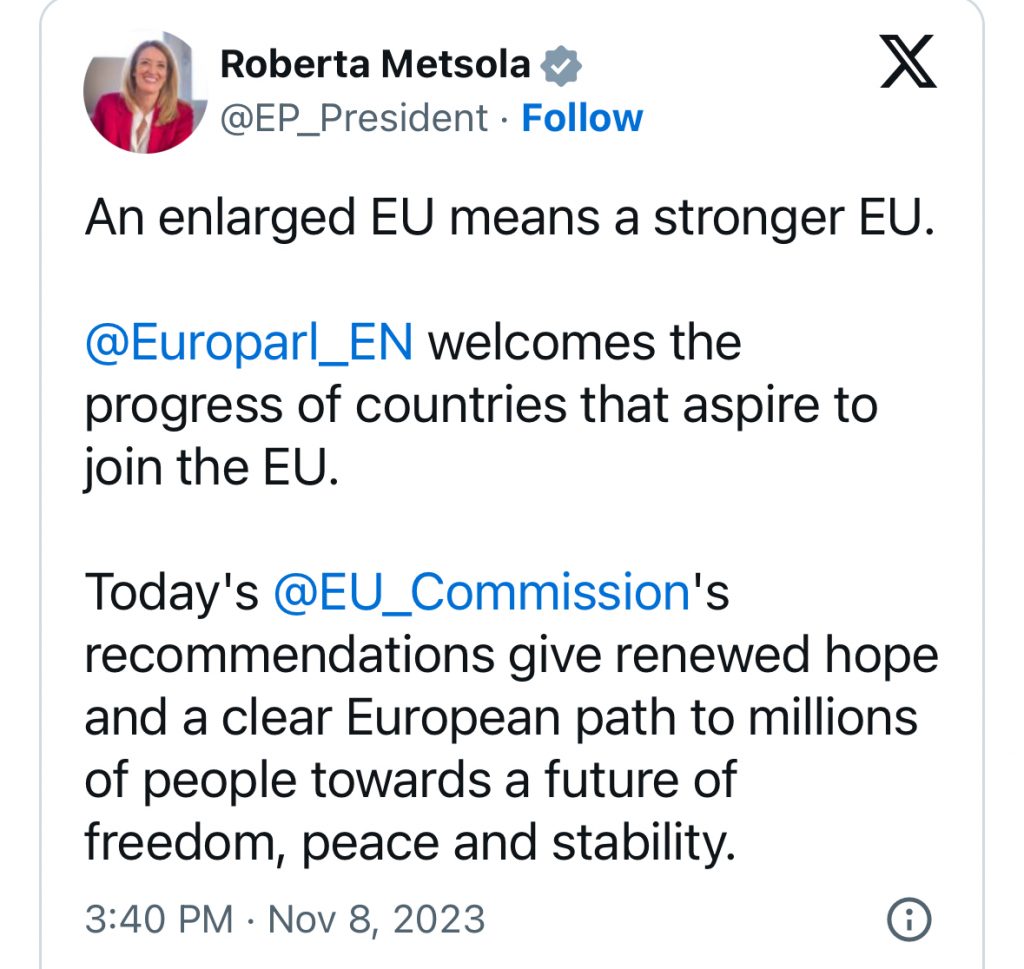The image size is (1024, 969).
Task: Click the 3:40 PM timestamp
Action: point(159,919)
